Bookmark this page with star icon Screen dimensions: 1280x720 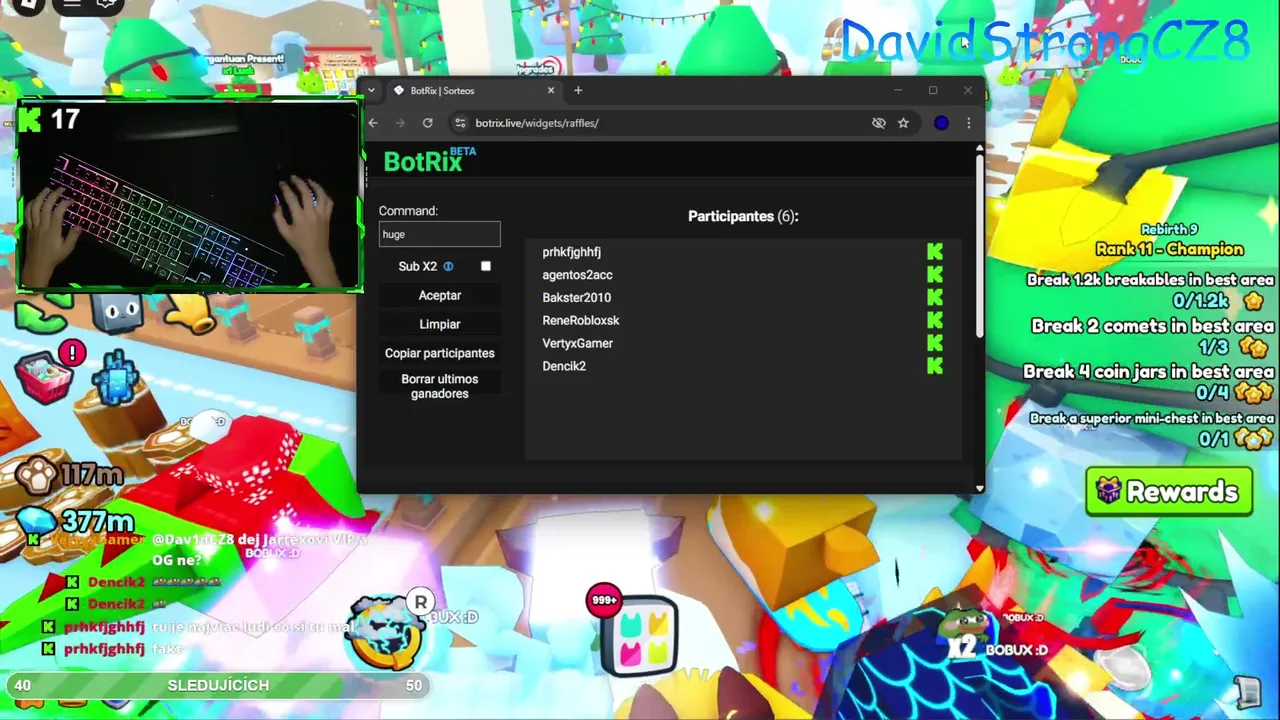pos(903,123)
